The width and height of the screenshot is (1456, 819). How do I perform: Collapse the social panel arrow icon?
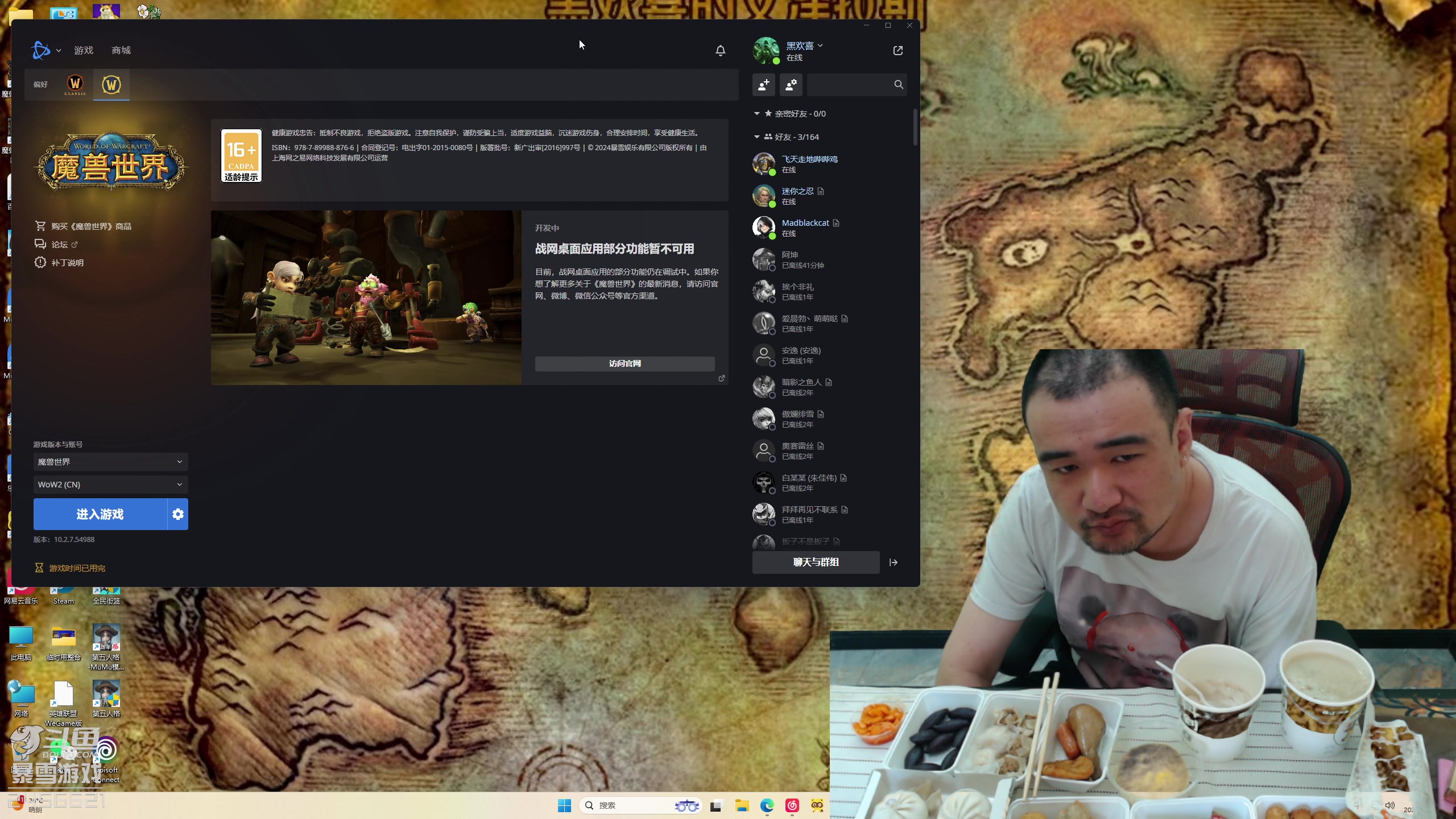pos(894,562)
